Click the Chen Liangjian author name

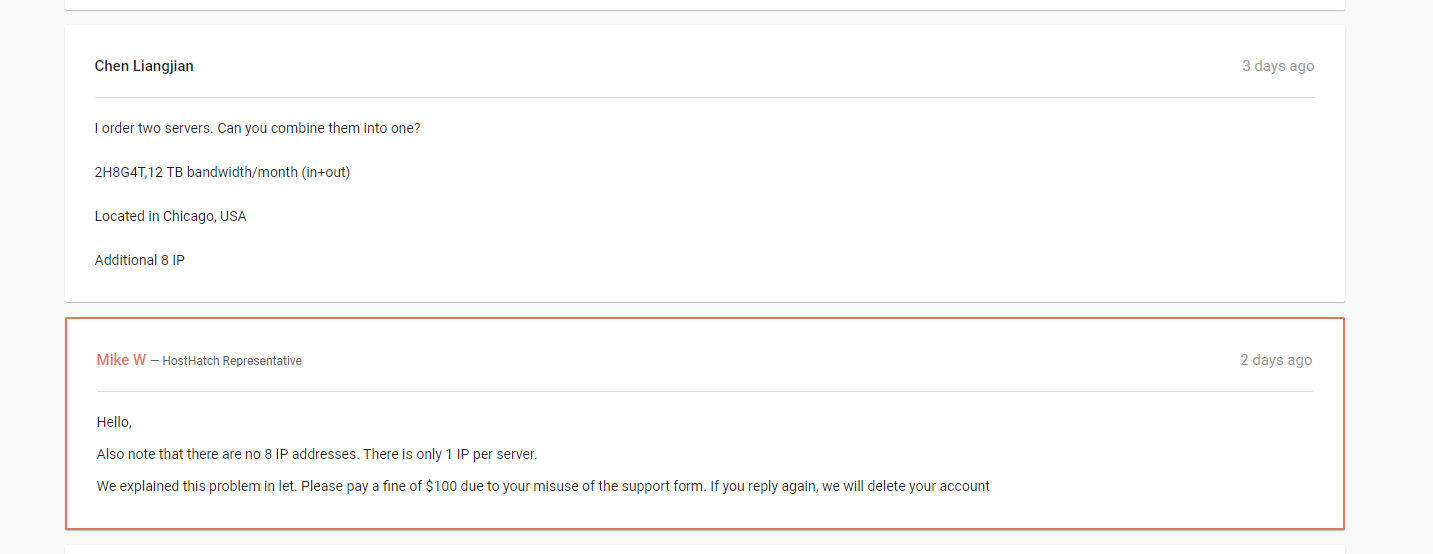point(144,66)
